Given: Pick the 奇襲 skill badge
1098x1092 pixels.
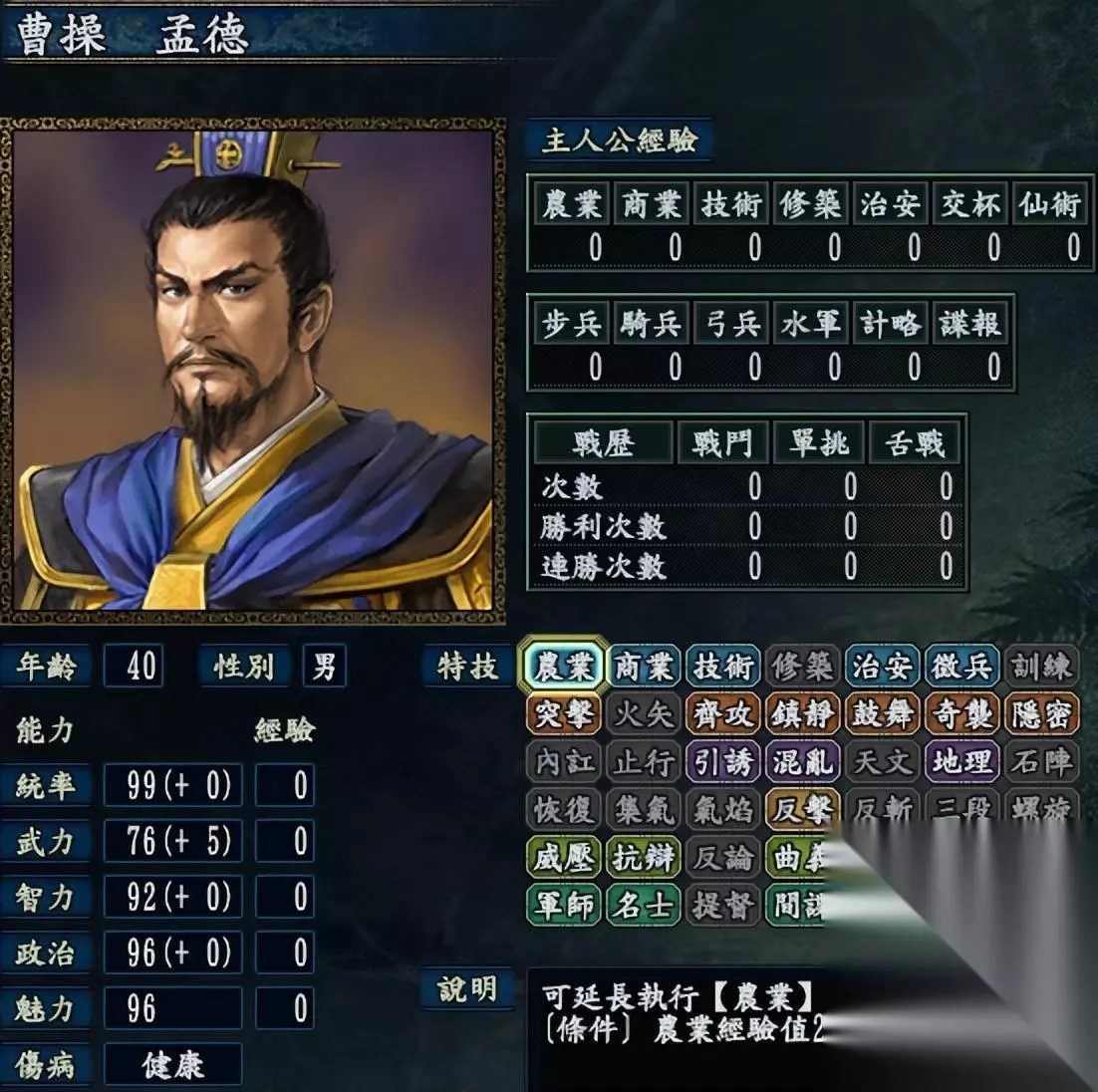Looking at the screenshot, I should [962, 713].
